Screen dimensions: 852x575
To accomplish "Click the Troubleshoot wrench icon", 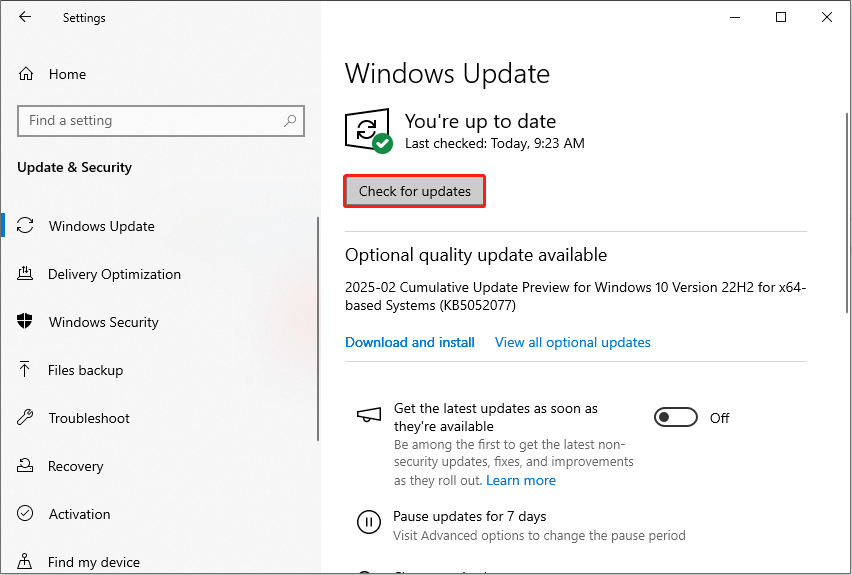I will click(x=26, y=418).
